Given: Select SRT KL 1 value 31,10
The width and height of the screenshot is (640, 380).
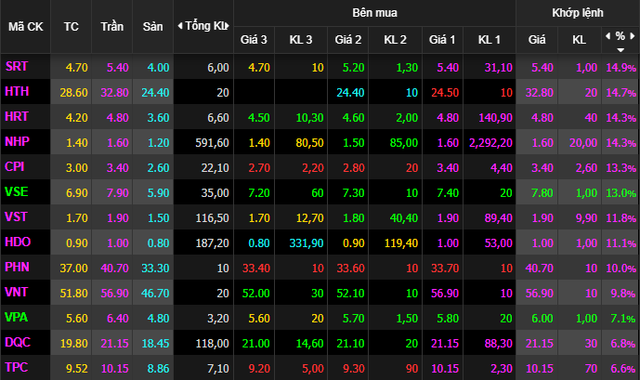Looking at the screenshot, I should pyautogui.click(x=498, y=67).
